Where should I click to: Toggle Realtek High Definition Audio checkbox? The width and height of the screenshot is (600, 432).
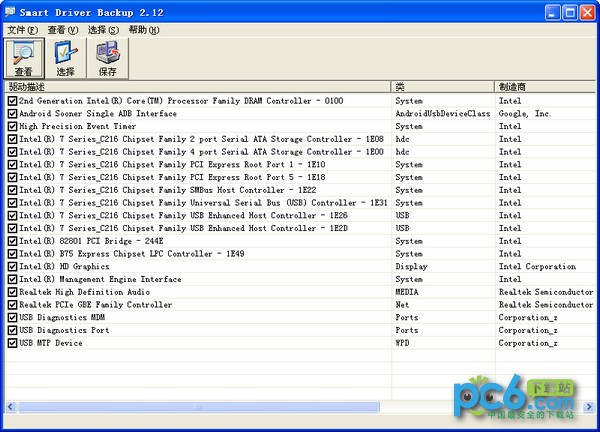pyautogui.click(x=12, y=292)
